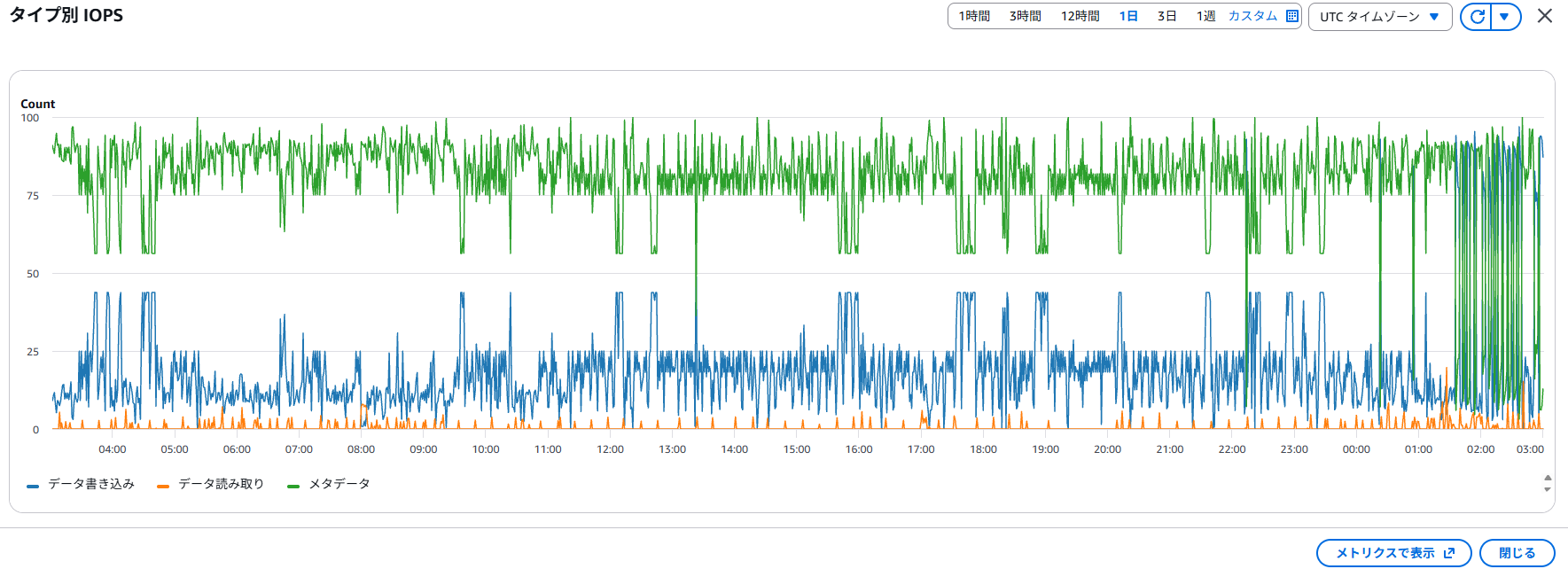Toggle the メタデータ series label

tap(339, 484)
